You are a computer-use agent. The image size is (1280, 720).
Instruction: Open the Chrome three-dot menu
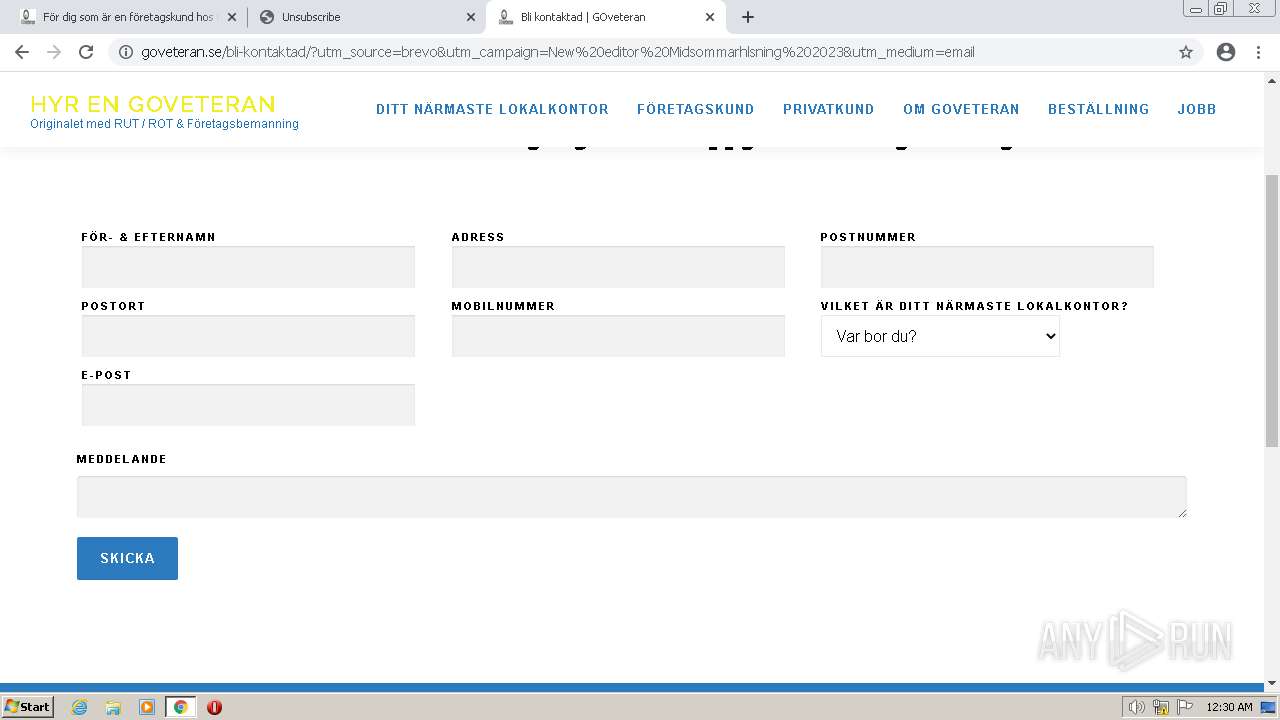click(x=1258, y=52)
